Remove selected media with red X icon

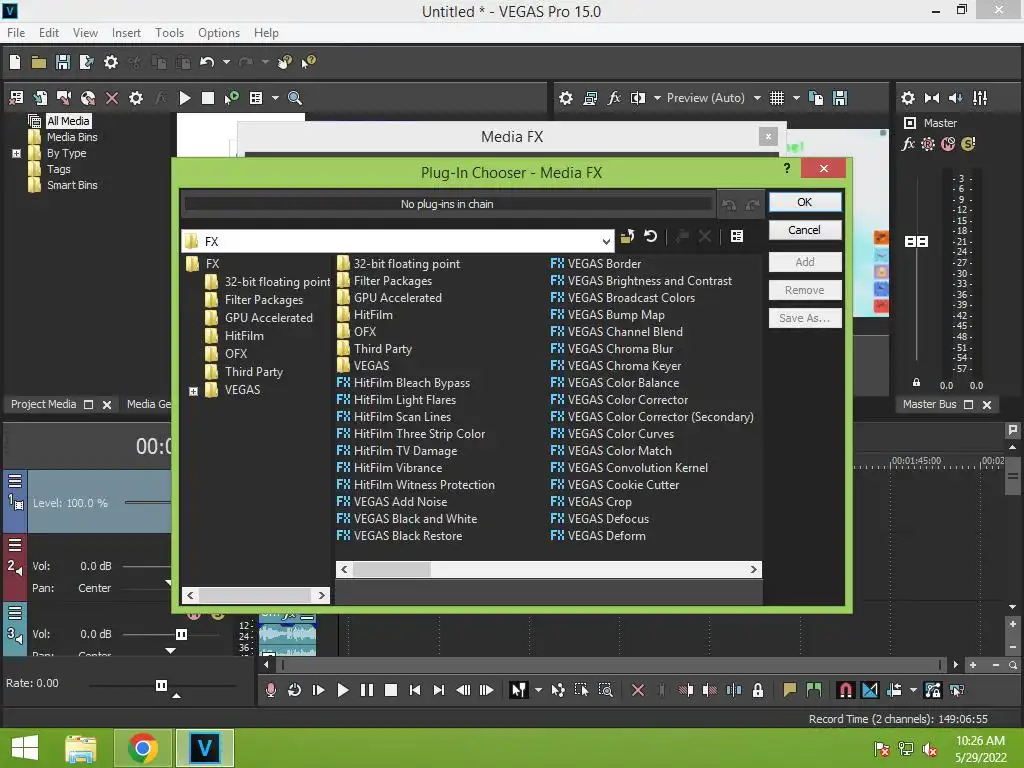coord(112,98)
